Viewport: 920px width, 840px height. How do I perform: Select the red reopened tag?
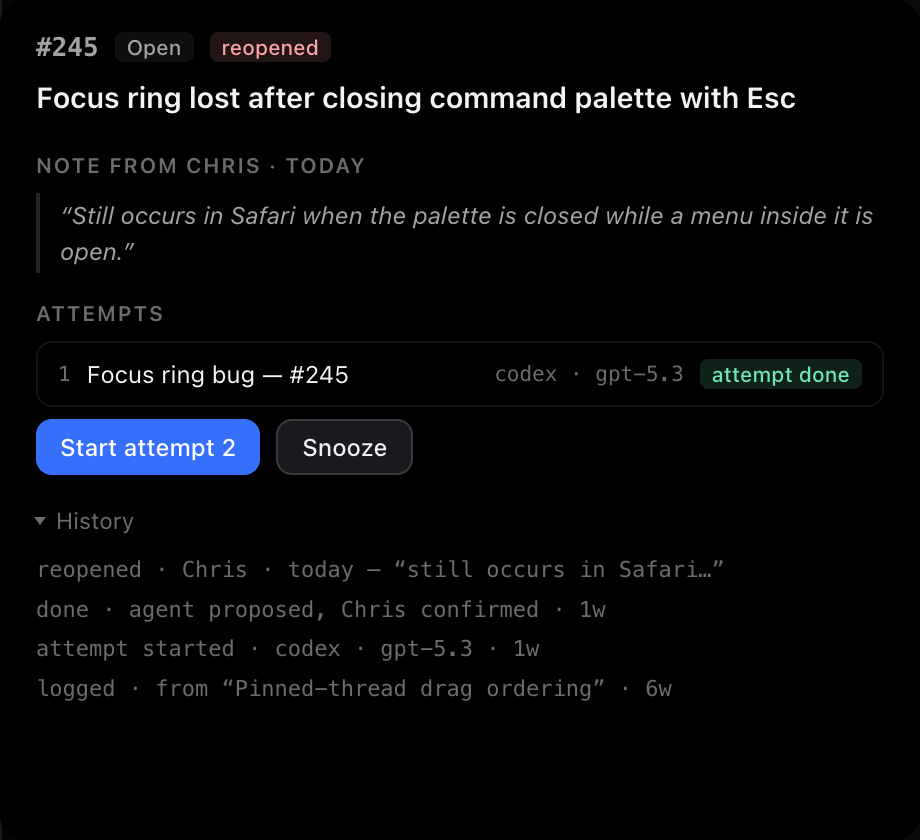270,48
